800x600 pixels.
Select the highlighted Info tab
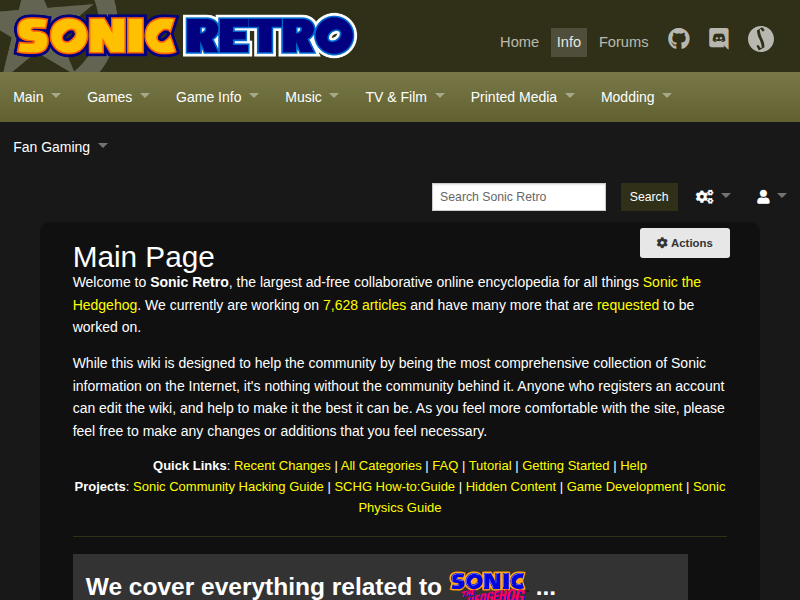568,42
